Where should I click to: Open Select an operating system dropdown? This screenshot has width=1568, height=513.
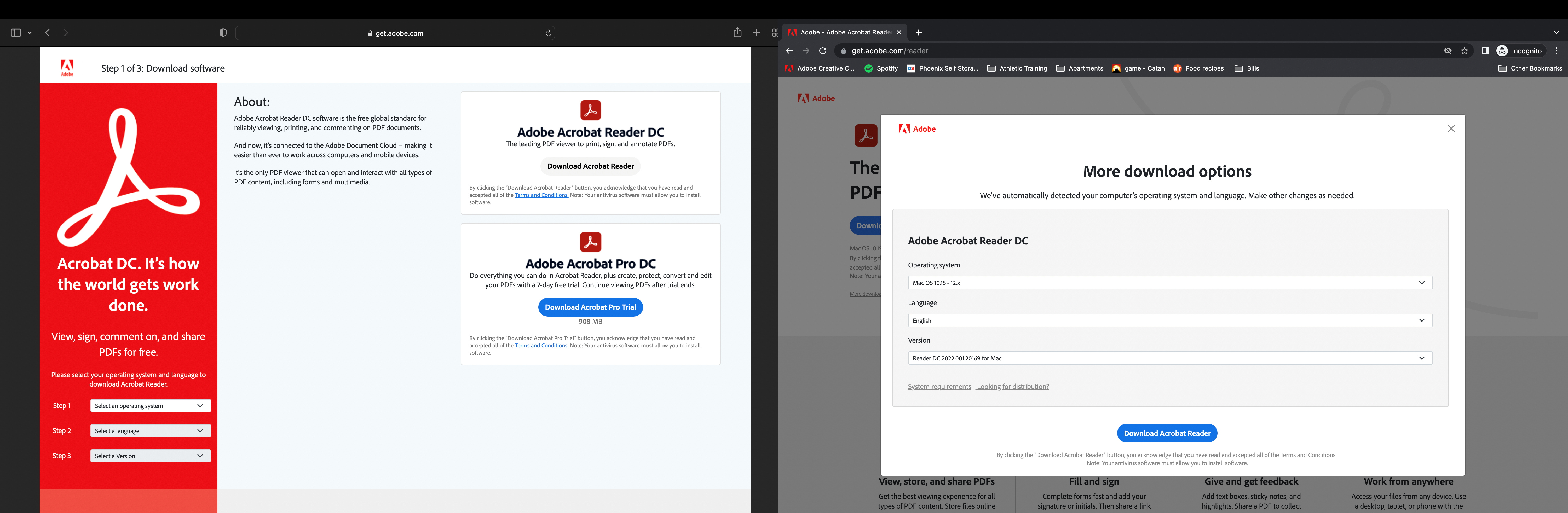tap(150, 406)
